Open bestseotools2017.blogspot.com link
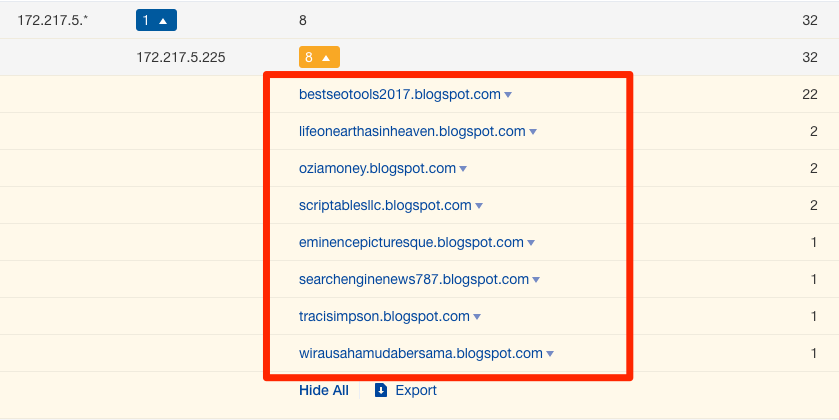Viewport: 839px width, 420px height. (x=400, y=95)
